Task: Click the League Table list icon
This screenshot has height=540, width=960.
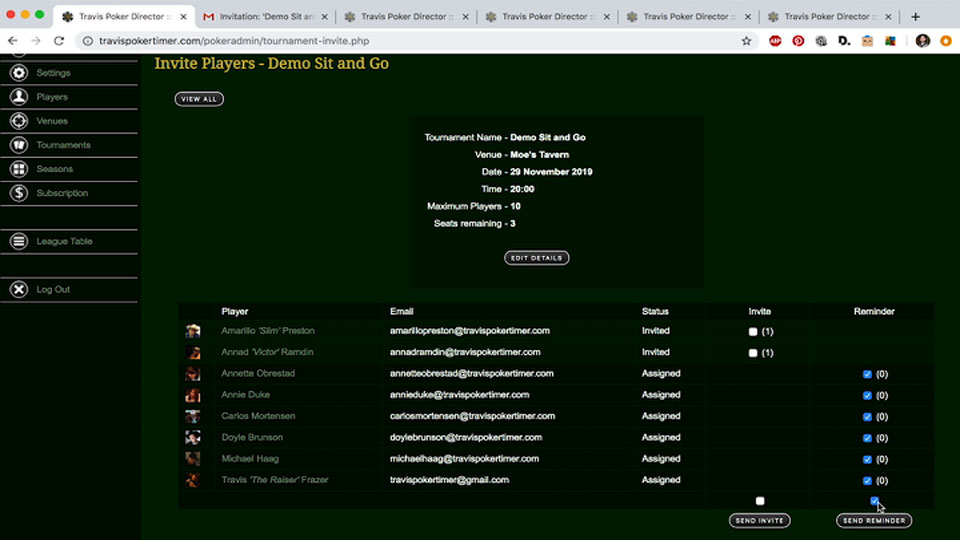Action: (18, 241)
